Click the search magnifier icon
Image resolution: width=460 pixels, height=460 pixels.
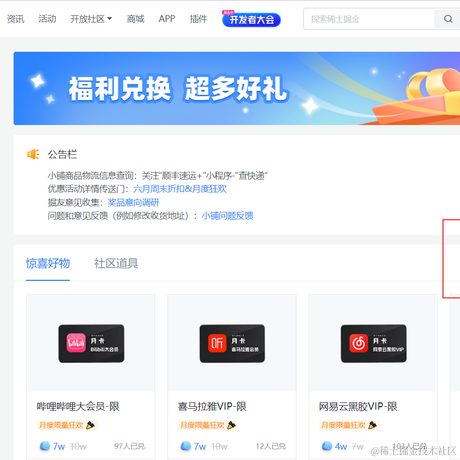pos(448,19)
